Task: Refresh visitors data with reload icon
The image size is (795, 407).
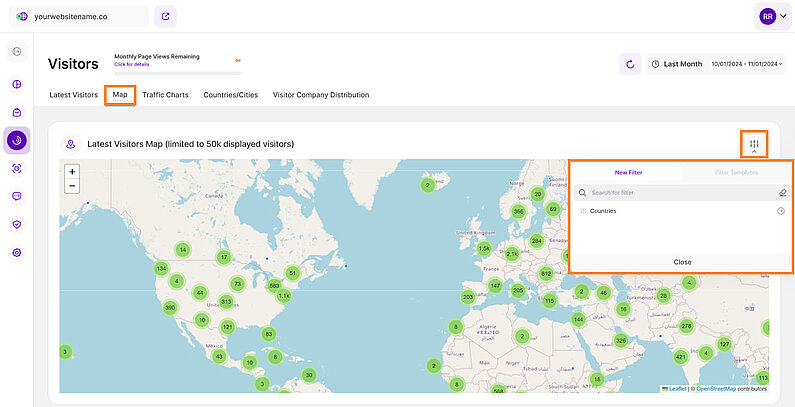Action: (x=629, y=64)
